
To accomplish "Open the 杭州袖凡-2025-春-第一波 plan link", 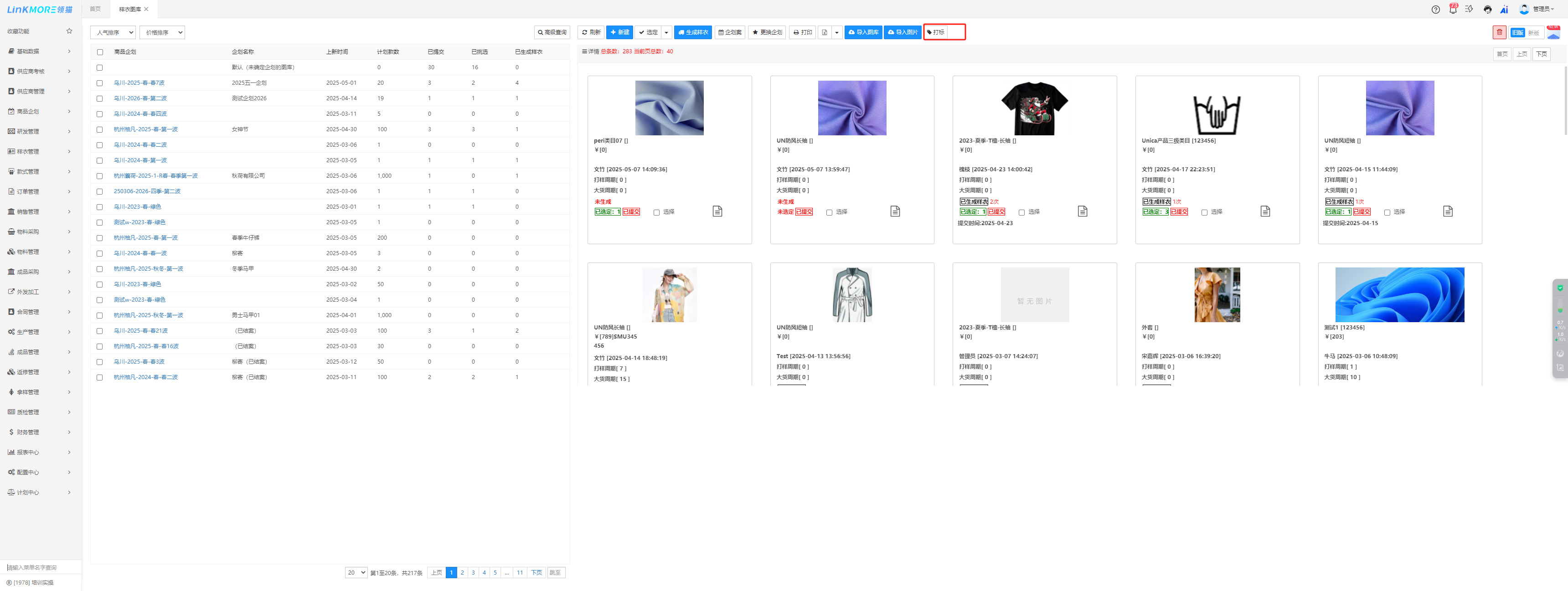I will [145, 129].
